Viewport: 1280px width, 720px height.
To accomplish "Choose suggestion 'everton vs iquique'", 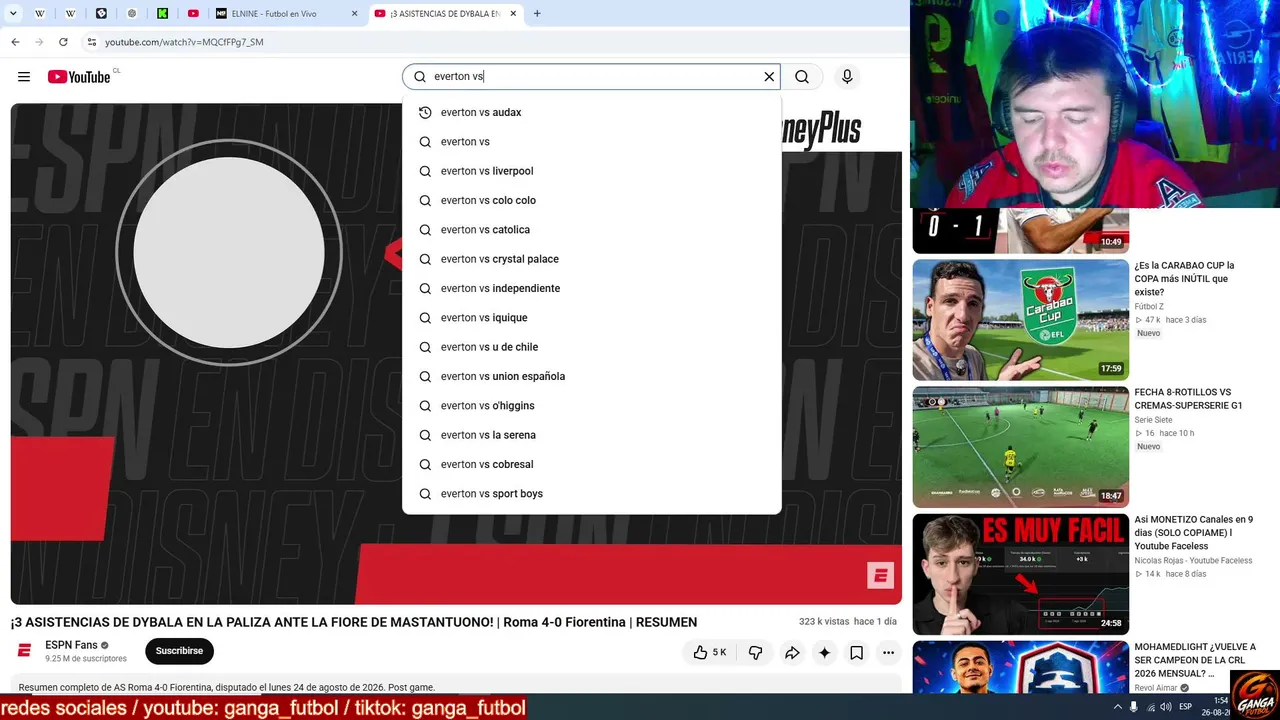I will (x=592, y=318).
